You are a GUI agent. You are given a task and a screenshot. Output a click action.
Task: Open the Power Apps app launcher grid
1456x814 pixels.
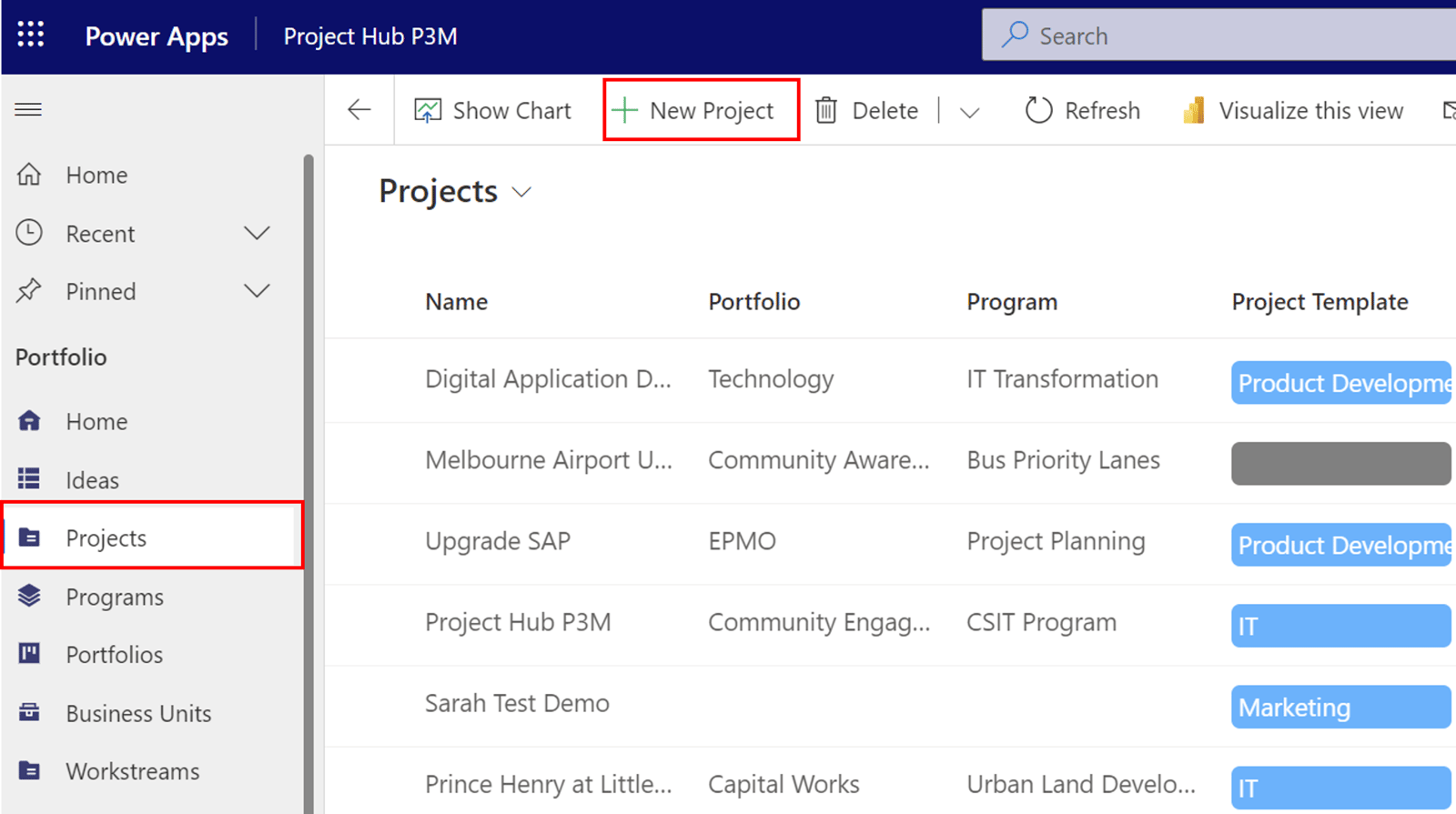click(30, 35)
